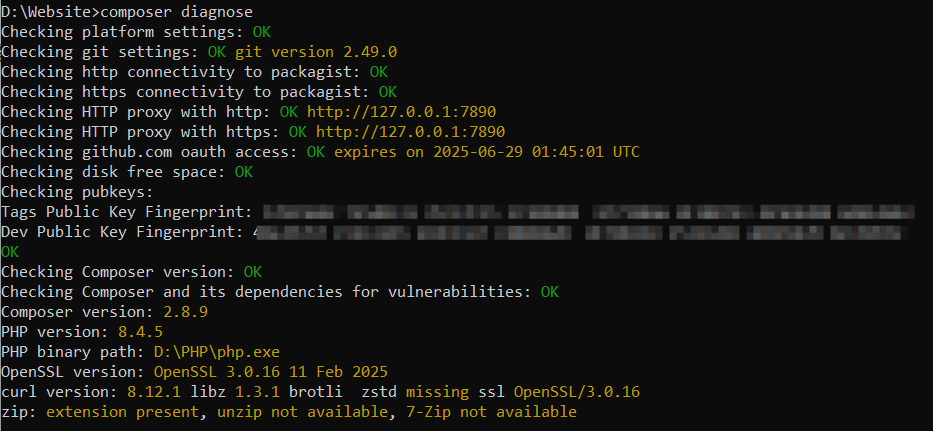Click the curl version 8.12.1 value
933x431 pixels.
[x=154, y=392]
